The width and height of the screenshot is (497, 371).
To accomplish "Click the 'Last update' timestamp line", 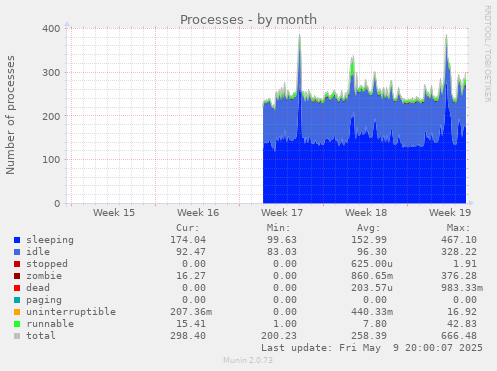I will coord(372,348).
